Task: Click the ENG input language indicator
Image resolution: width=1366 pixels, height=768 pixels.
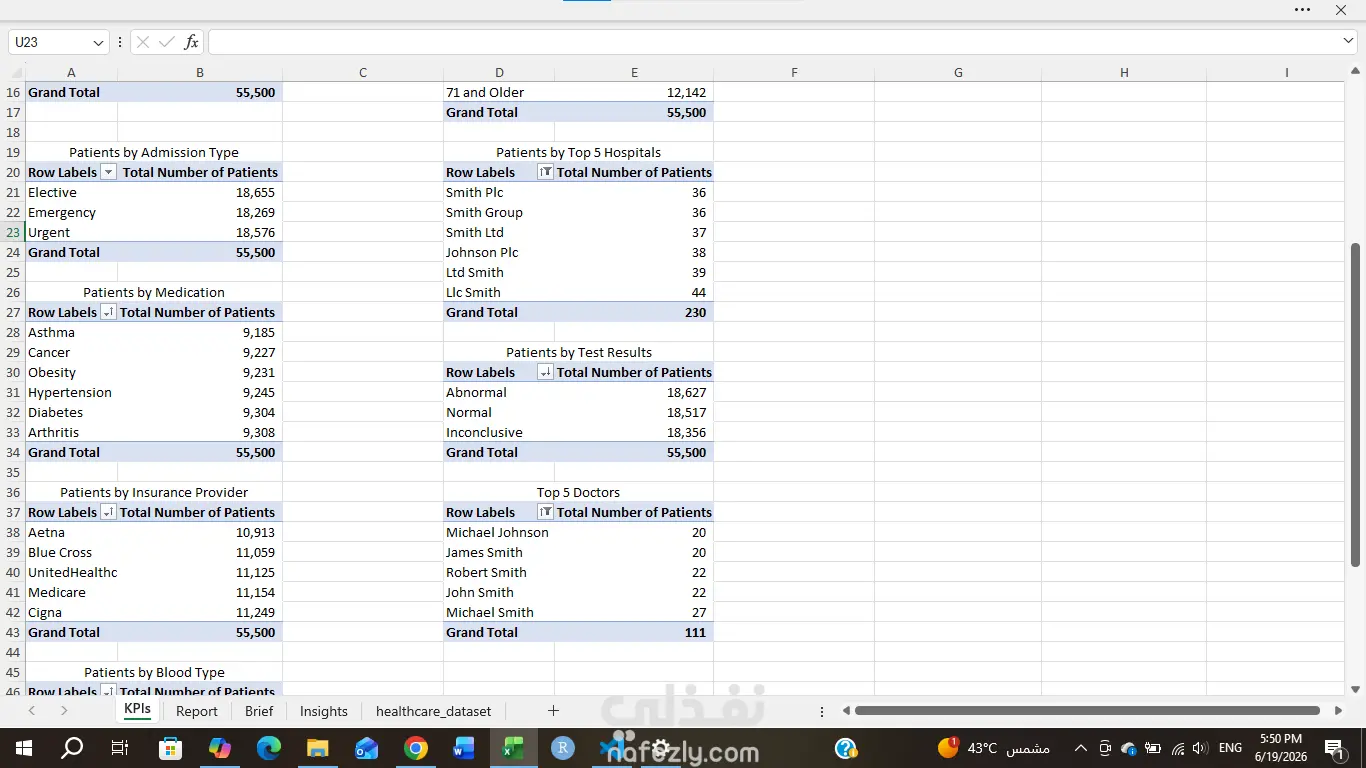Action: 1230,748
